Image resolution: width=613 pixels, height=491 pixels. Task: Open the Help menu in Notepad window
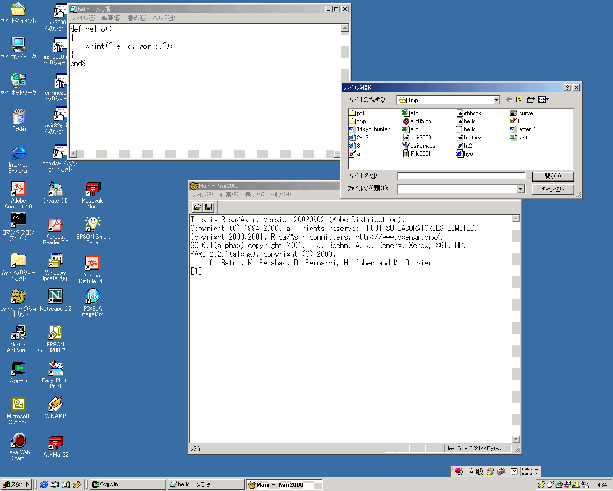click(x=164, y=18)
